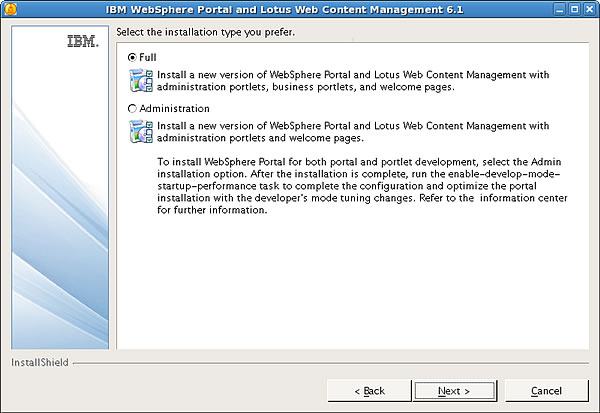Click the InstallShield label at bottom
Screen dimensions: 600x413
(40, 362)
